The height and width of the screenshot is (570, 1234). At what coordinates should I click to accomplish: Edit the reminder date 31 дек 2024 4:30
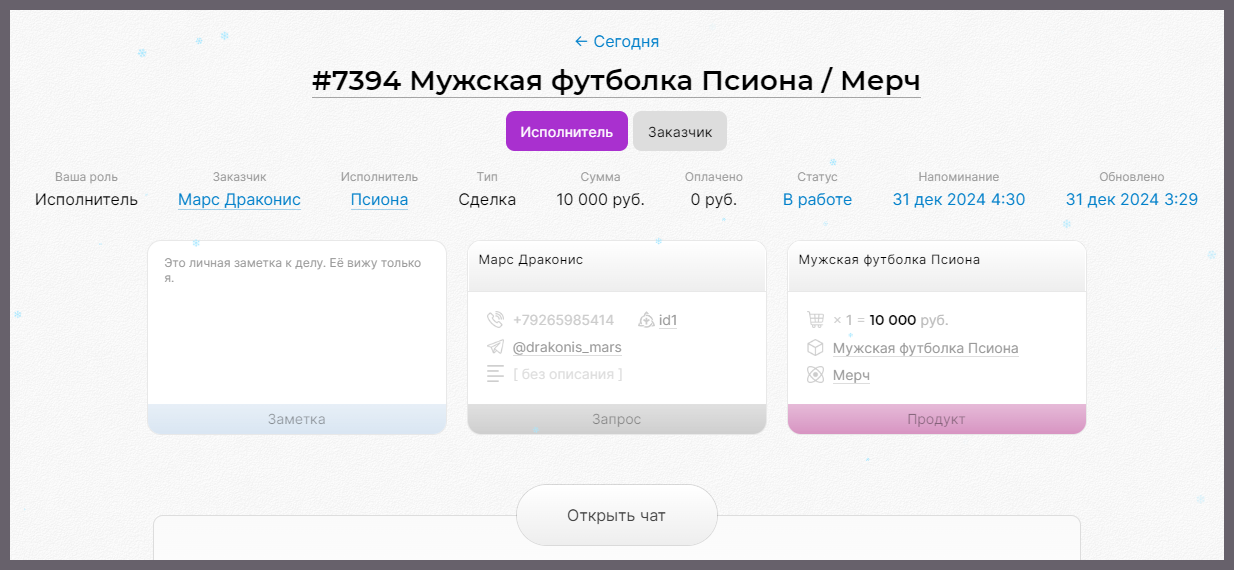coord(958,199)
